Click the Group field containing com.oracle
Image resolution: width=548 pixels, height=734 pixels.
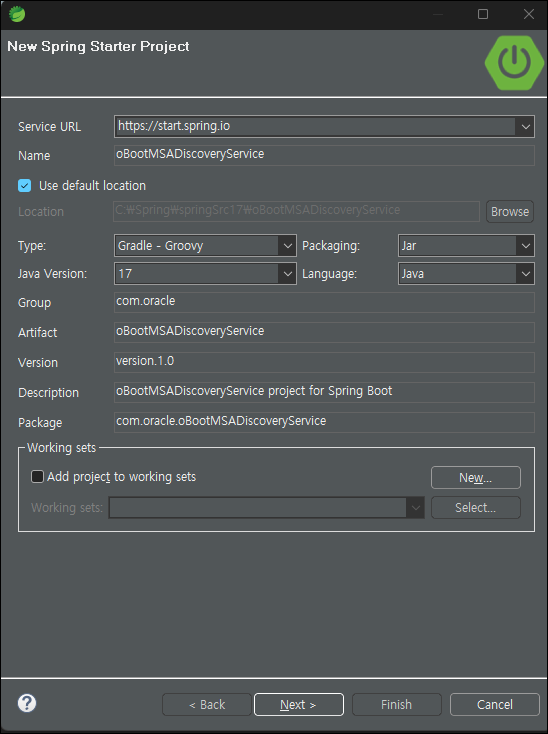click(x=324, y=302)
